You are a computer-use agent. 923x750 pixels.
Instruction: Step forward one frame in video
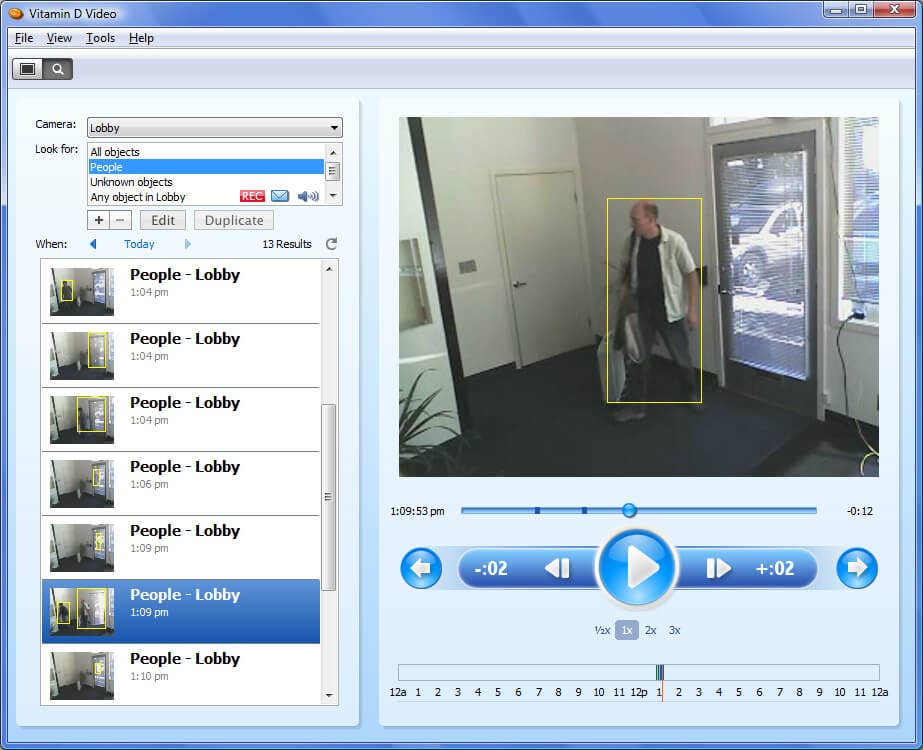point(719,569)
